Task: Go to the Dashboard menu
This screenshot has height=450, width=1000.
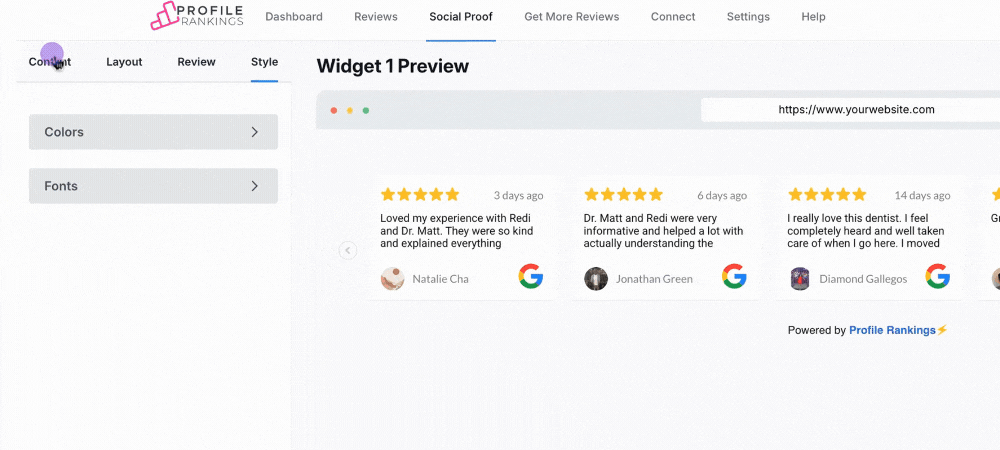Action: coord(294,17)
